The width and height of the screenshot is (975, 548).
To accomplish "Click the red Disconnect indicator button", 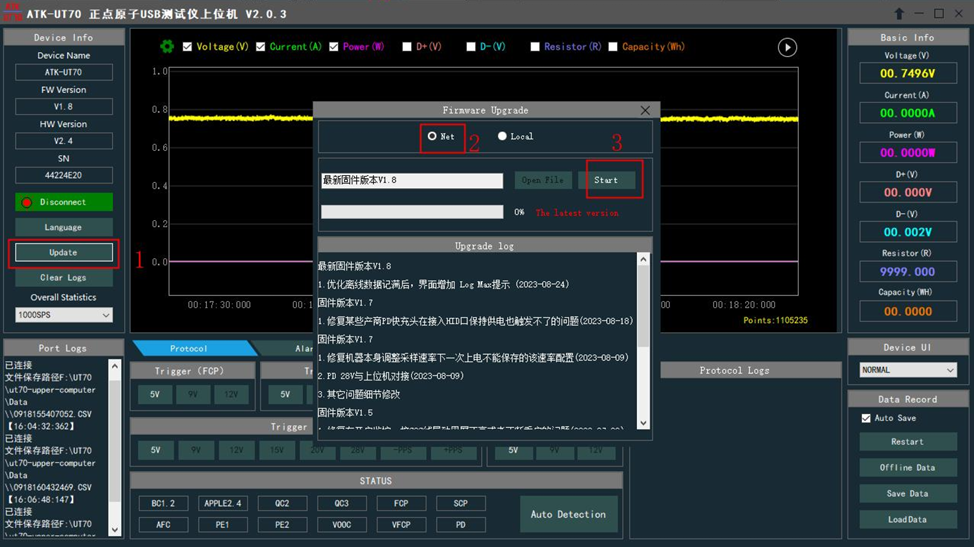I will pyautogui.click(x=63, y=202).
